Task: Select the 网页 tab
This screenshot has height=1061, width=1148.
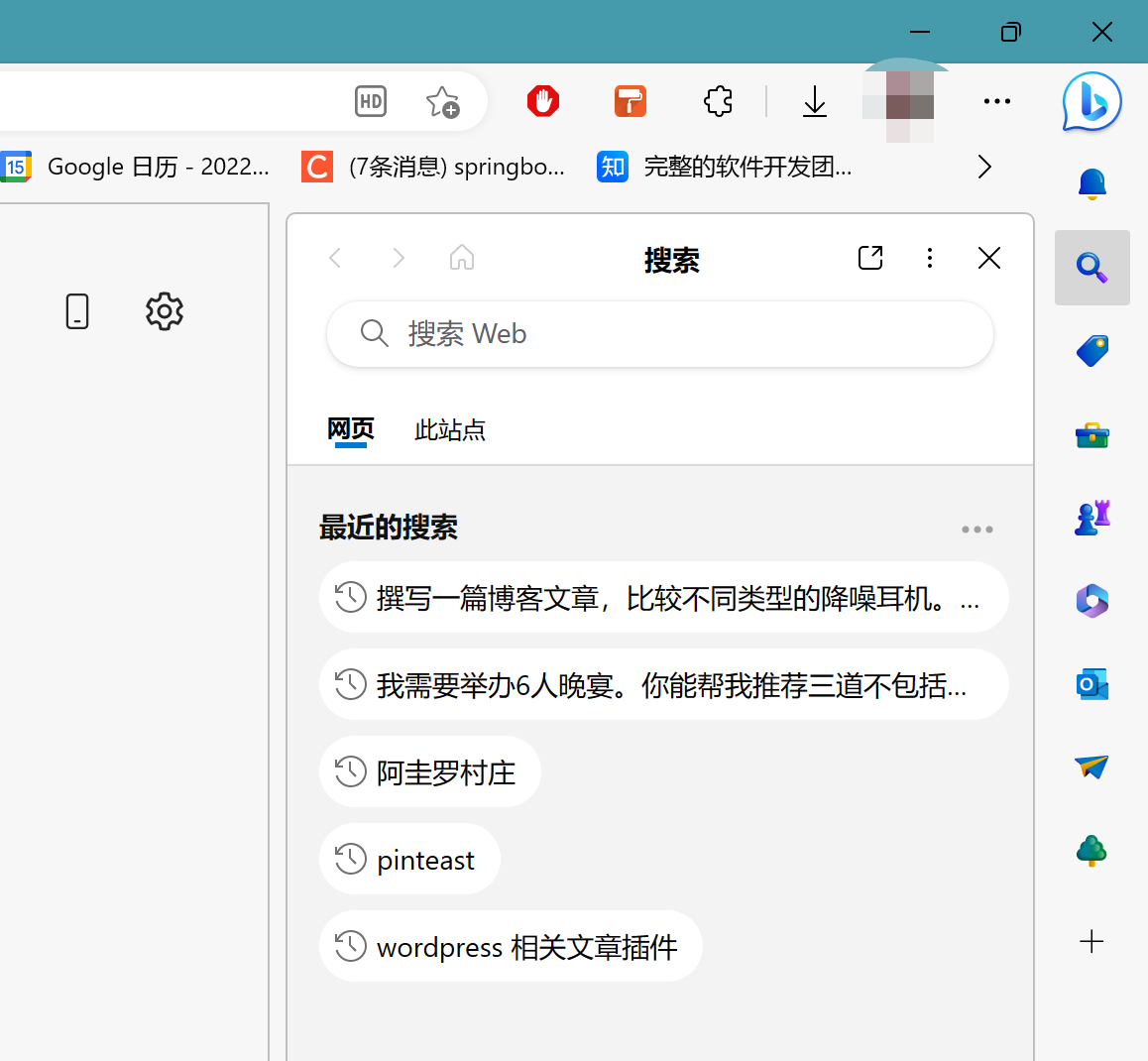Action: coord(351,429)
